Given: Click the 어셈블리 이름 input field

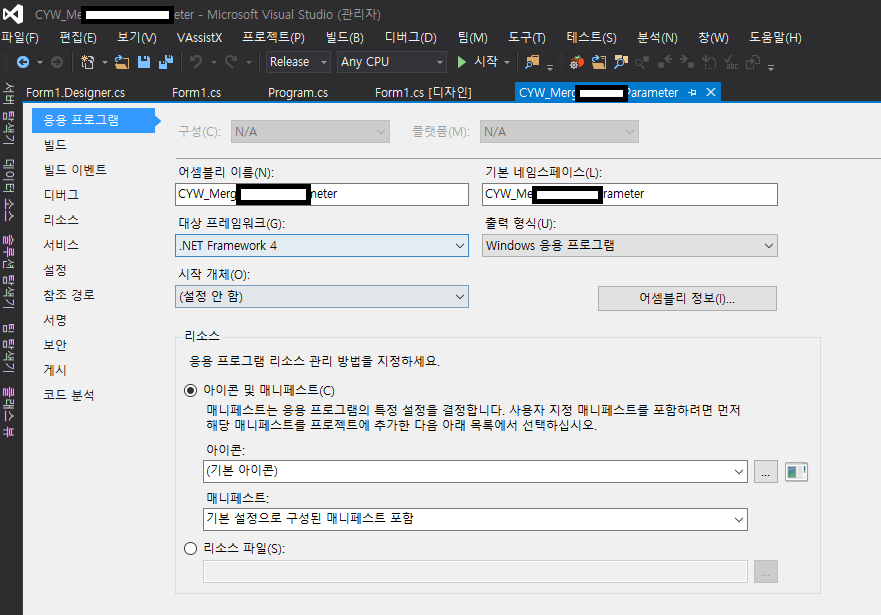Looking at the screenshot, I should (322, 194).
